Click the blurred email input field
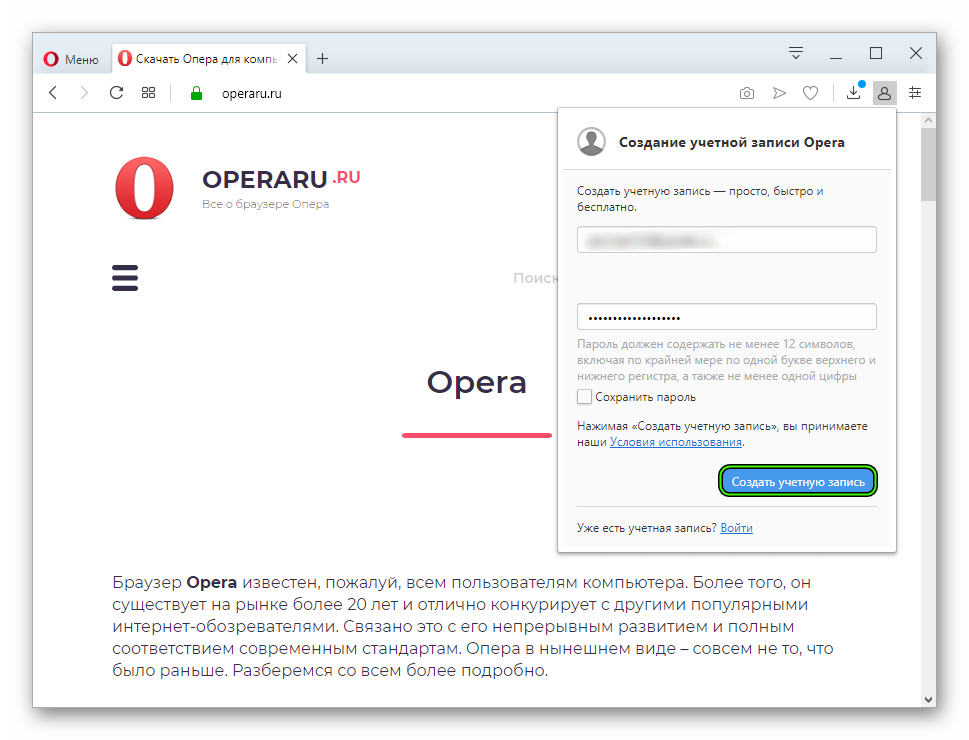This screenshot has width=969, height=740. pyautogui.click(x=727, y=239)
